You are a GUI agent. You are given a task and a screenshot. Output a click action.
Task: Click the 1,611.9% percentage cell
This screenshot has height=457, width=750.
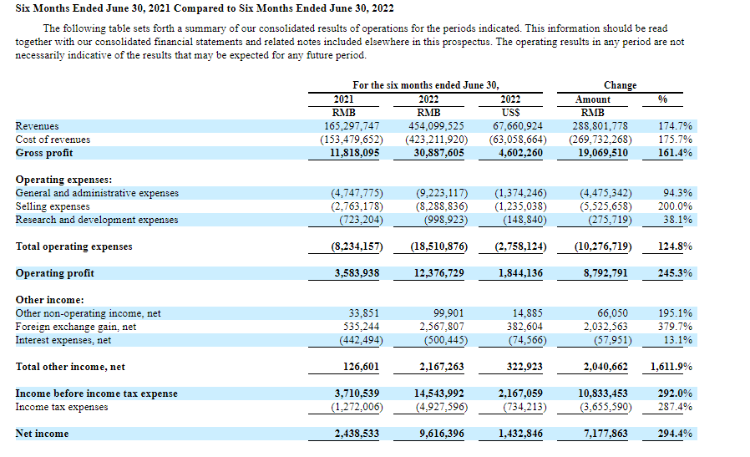click(672, 367)
